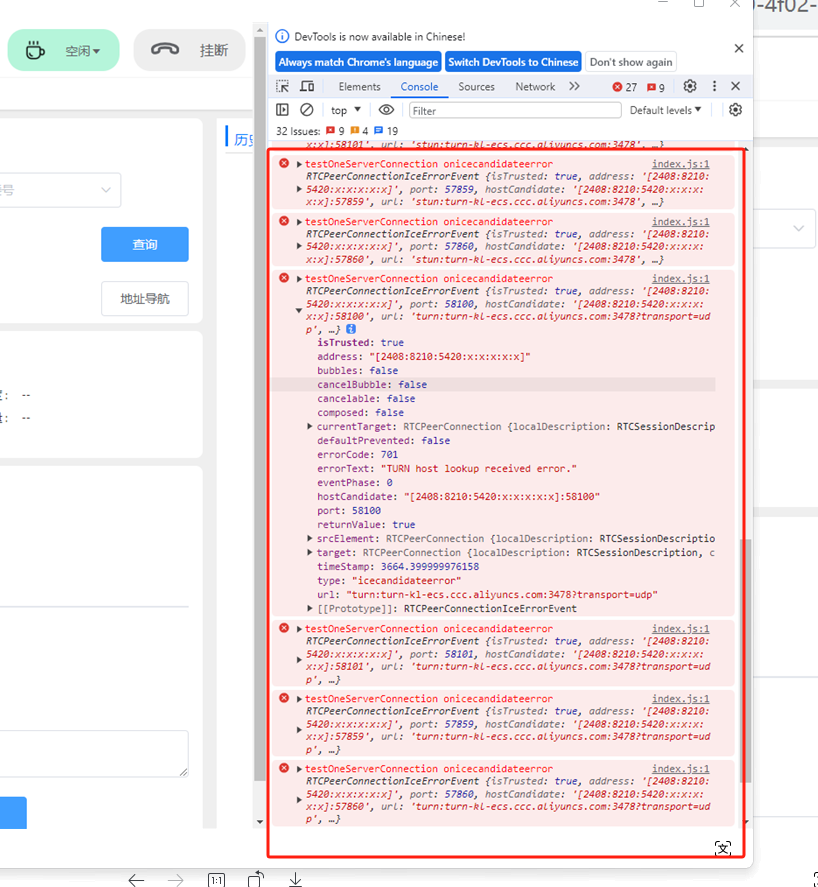The image size is (818, 887).
Task: Click the error icon of first console error
Action: click(x=284, y=163)
